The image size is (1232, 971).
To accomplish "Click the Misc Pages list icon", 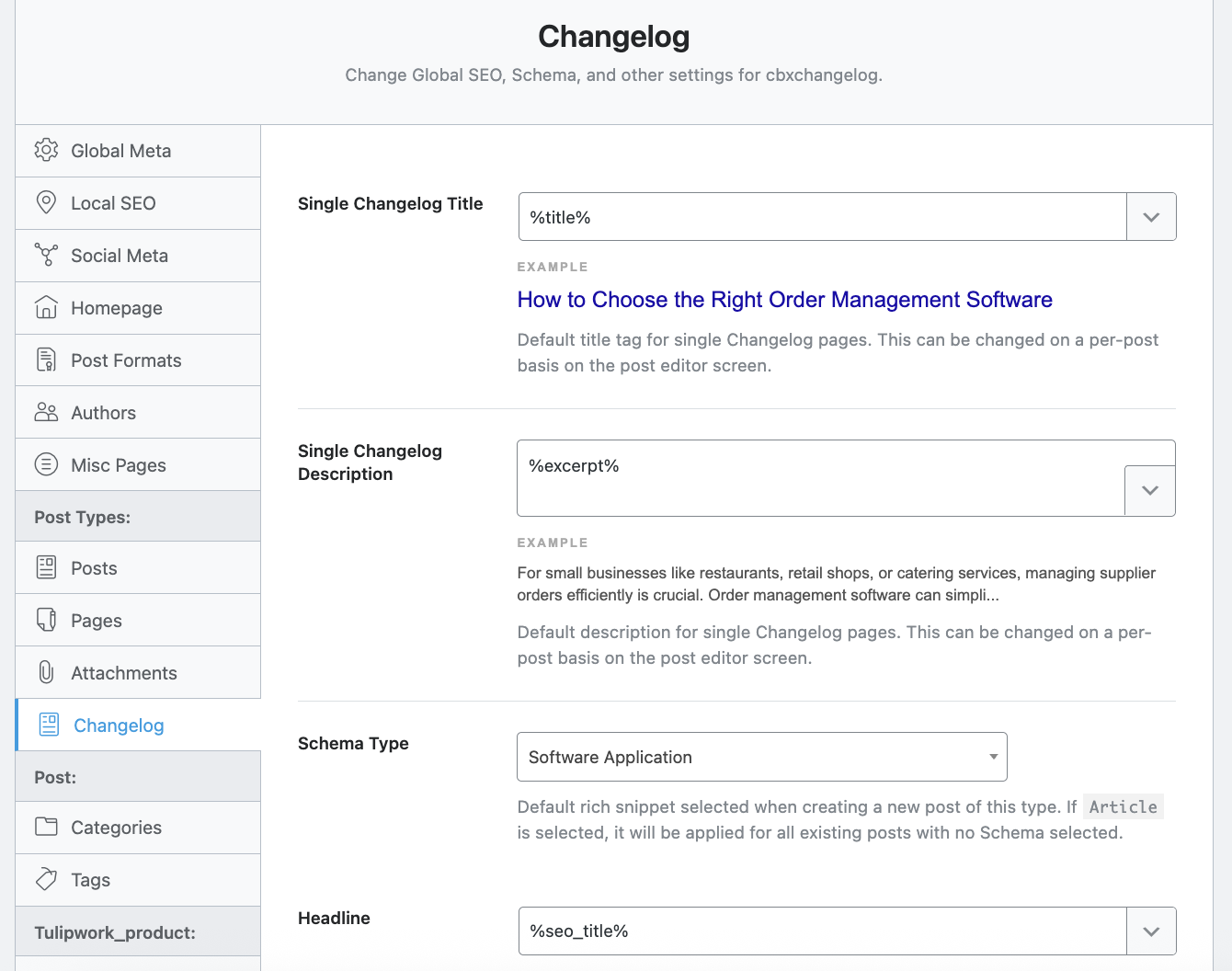I will point(46,464).
